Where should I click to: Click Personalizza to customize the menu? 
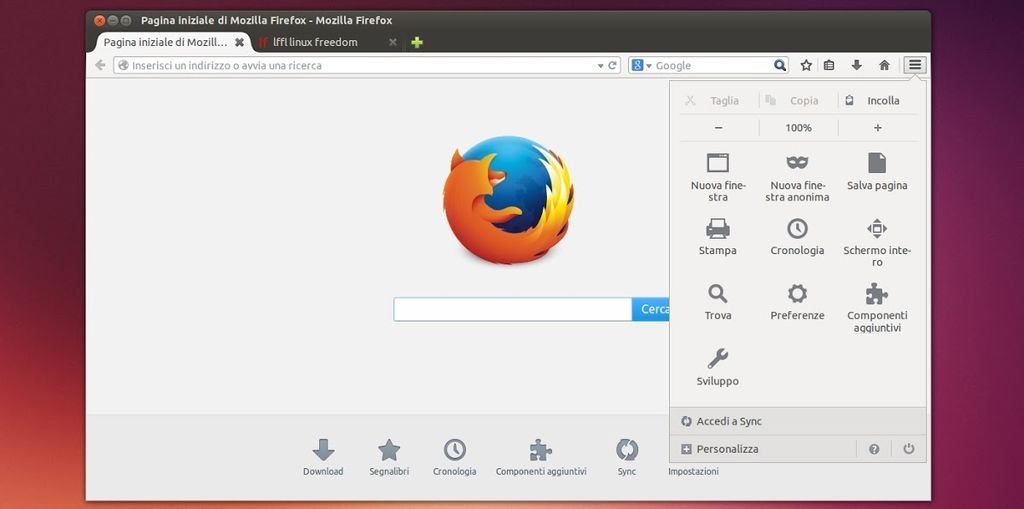727,449
